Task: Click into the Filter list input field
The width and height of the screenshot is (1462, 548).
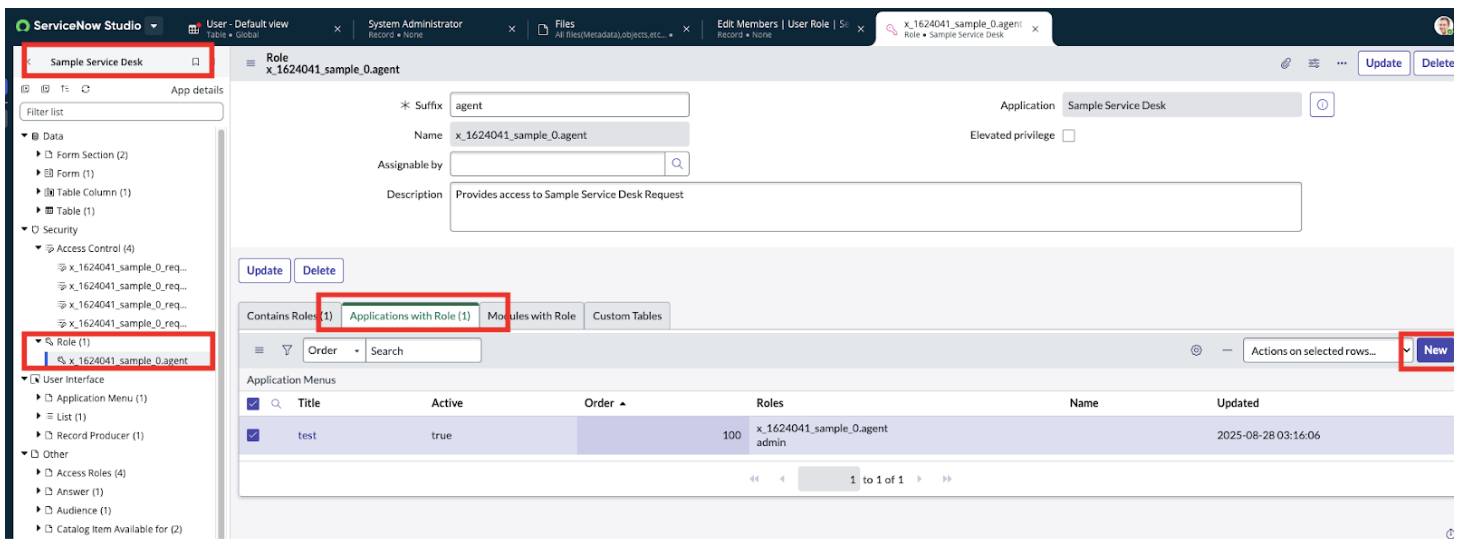Action: (121, 112)
